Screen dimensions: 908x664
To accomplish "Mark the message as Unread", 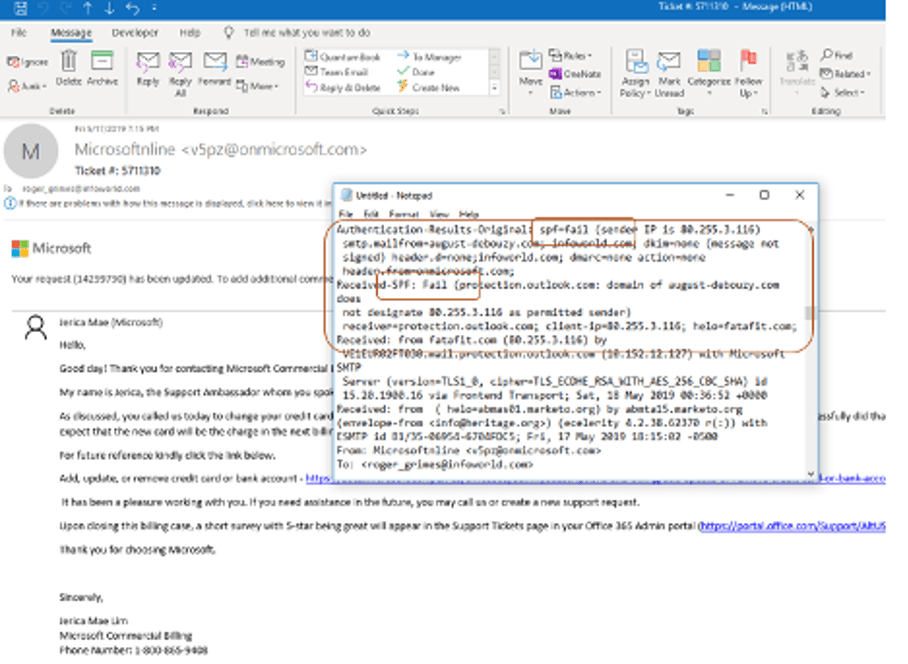I will coord(669,74).
